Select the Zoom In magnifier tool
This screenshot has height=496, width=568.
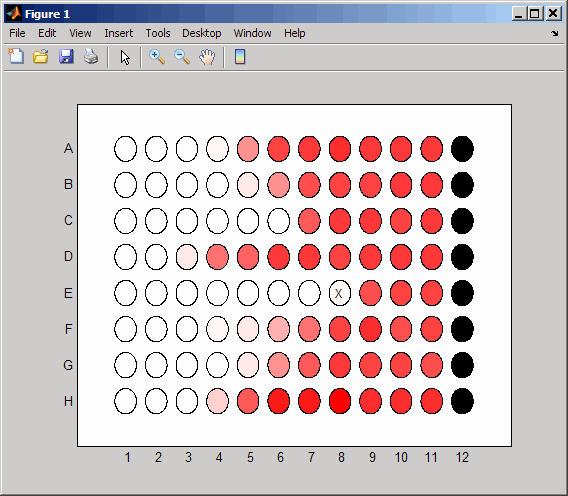click(157, 57)
